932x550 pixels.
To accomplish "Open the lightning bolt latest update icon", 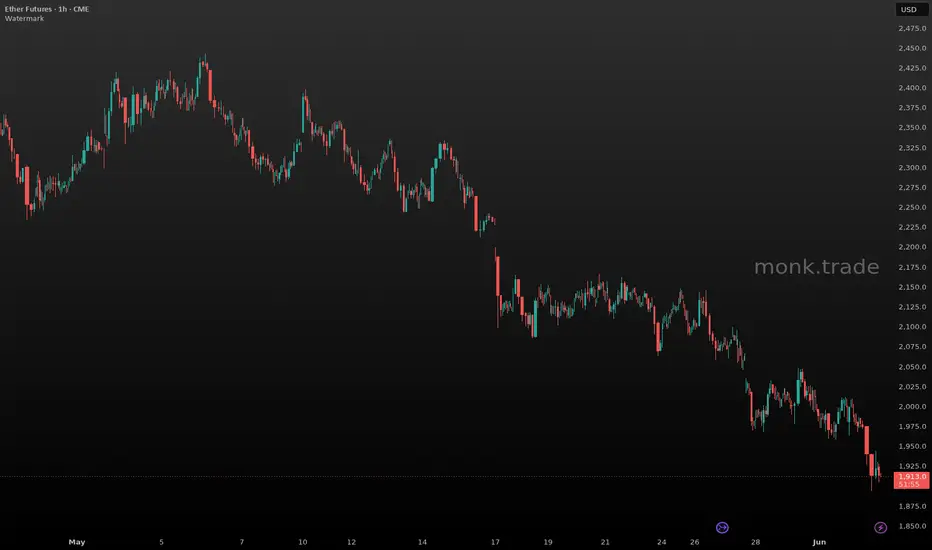I will point(880,527).
